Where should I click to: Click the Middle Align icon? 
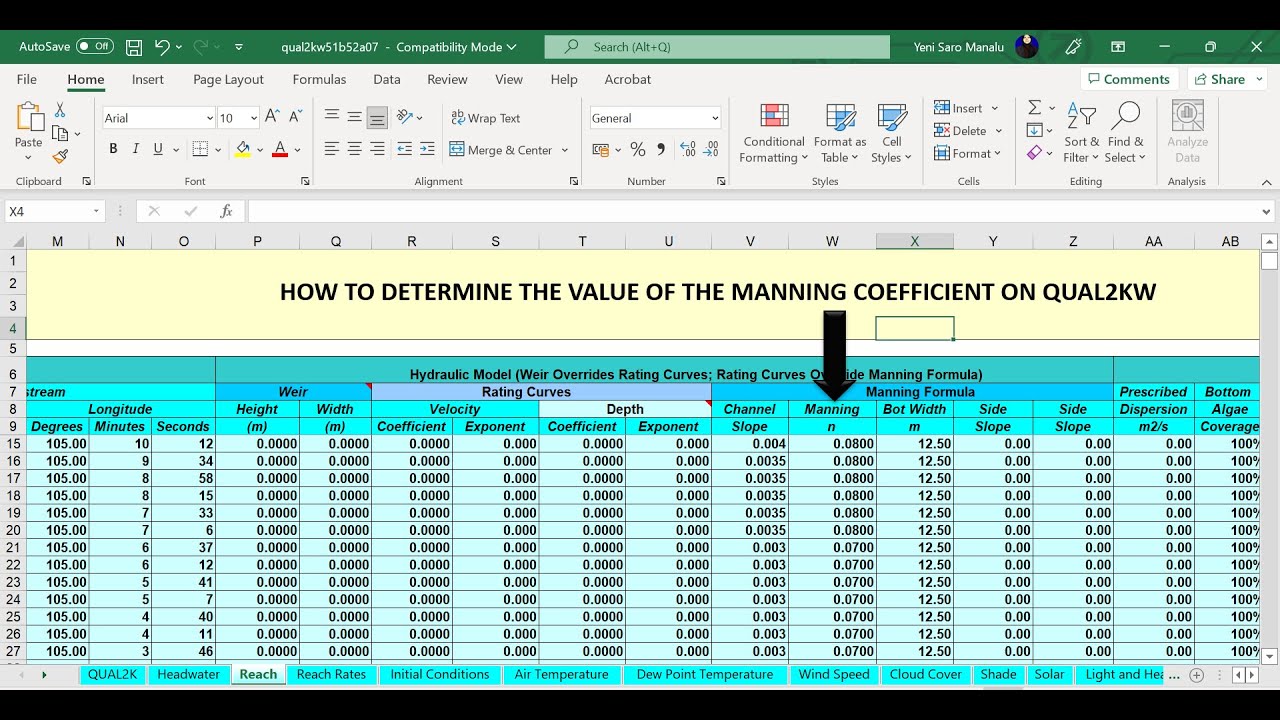point(354,117)
